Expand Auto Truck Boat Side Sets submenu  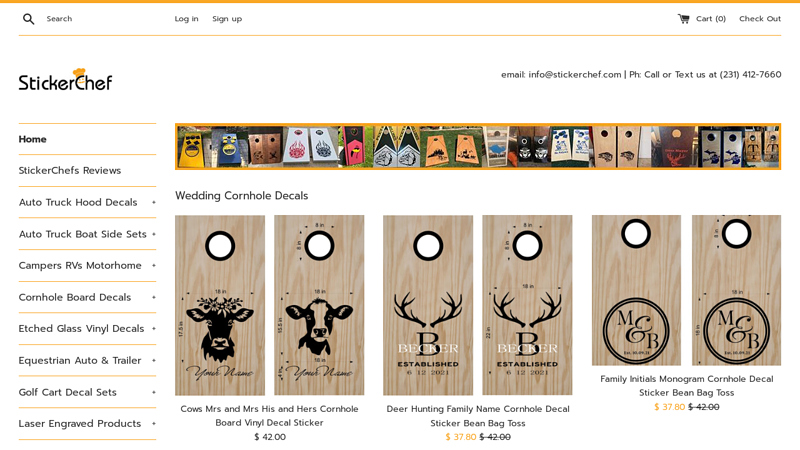pyautogui.click(x=154, y=234)
